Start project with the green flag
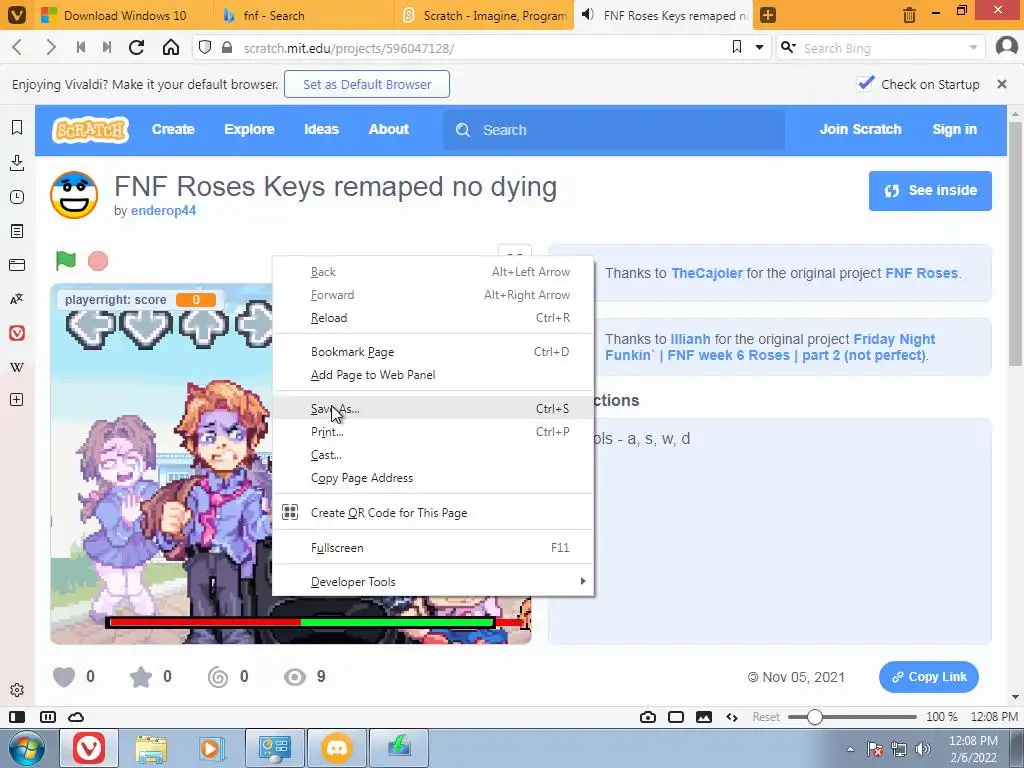 [x=65, y=261]
